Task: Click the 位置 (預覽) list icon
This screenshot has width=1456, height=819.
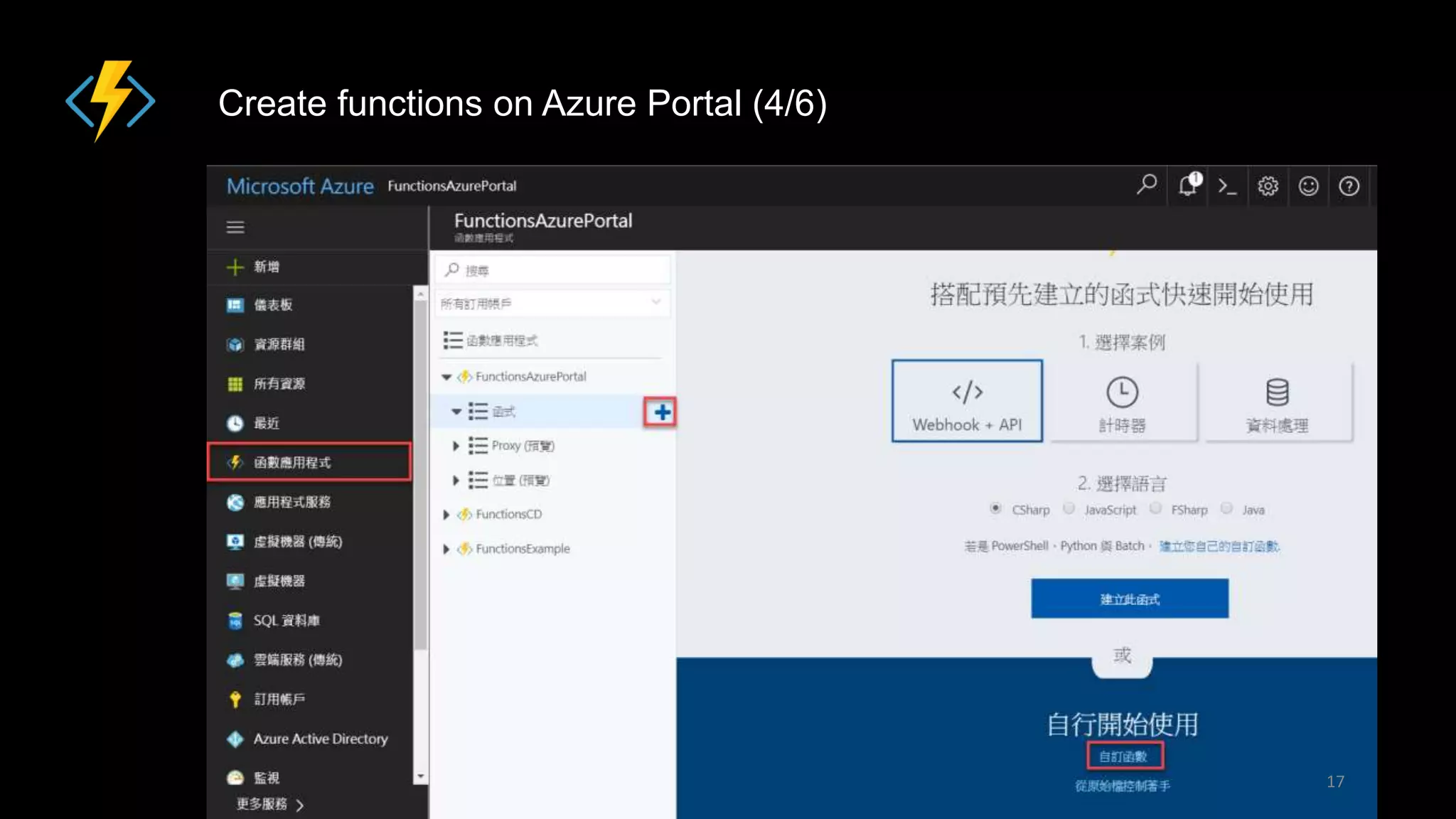Action: point(478,480)
